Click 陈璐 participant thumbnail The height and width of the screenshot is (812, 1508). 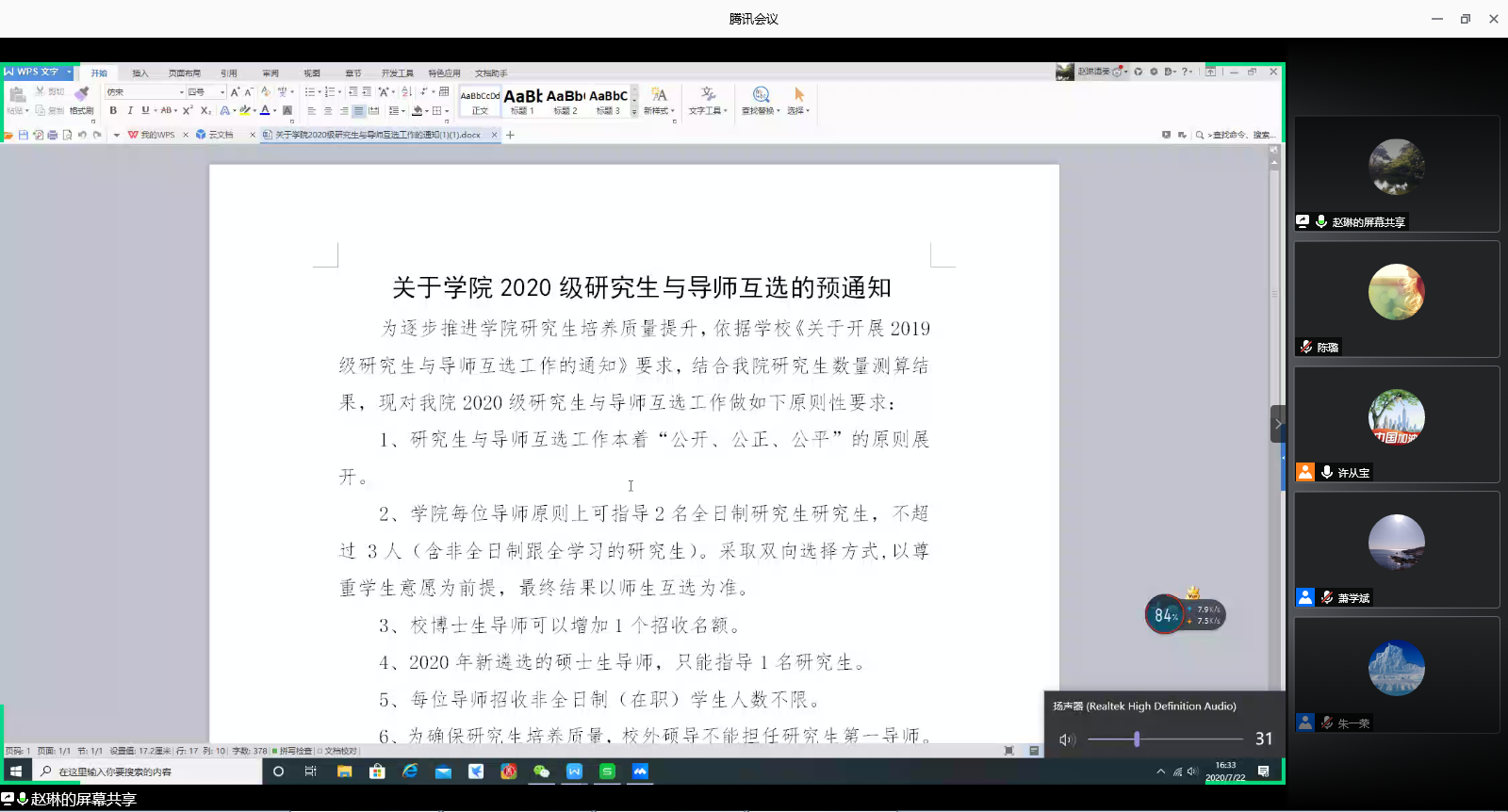click(x=1396, y=299)
